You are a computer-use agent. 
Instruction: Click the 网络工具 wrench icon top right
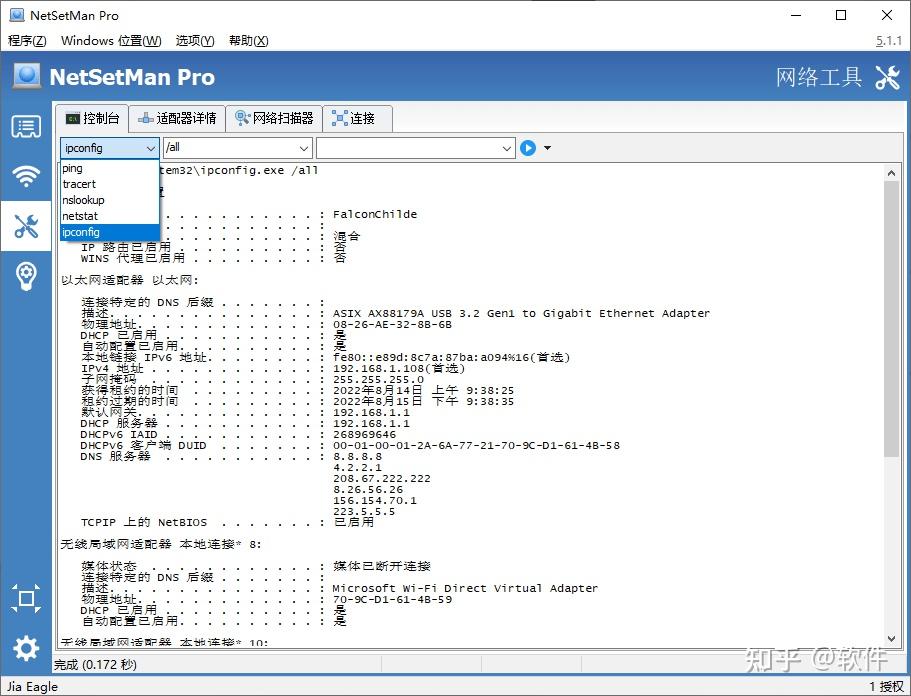[886, 76]
